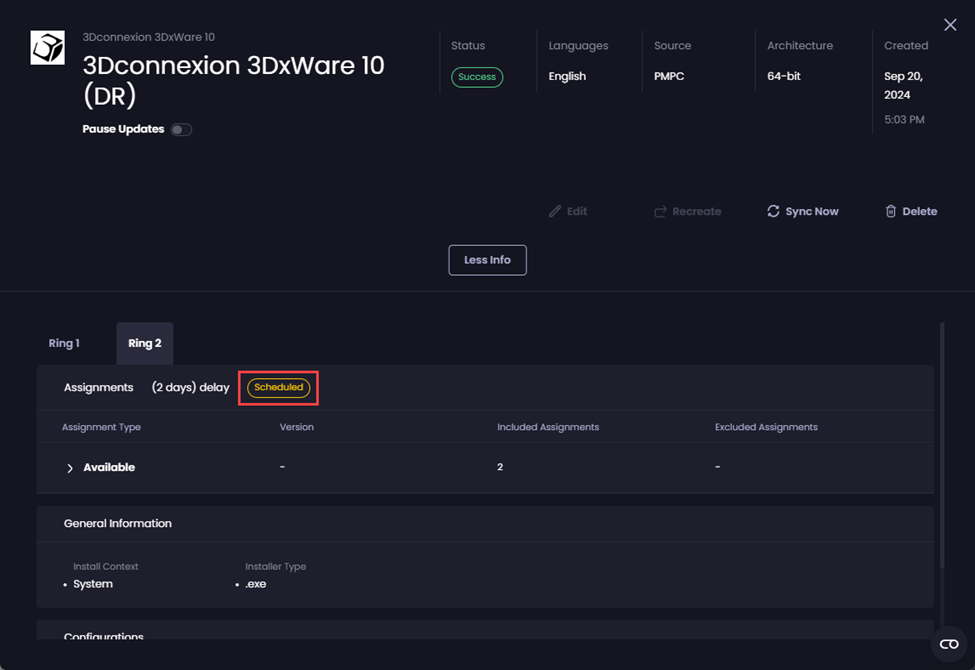Open the chat widget bubble icon
975x670 pixels.
tap(948, 644)
